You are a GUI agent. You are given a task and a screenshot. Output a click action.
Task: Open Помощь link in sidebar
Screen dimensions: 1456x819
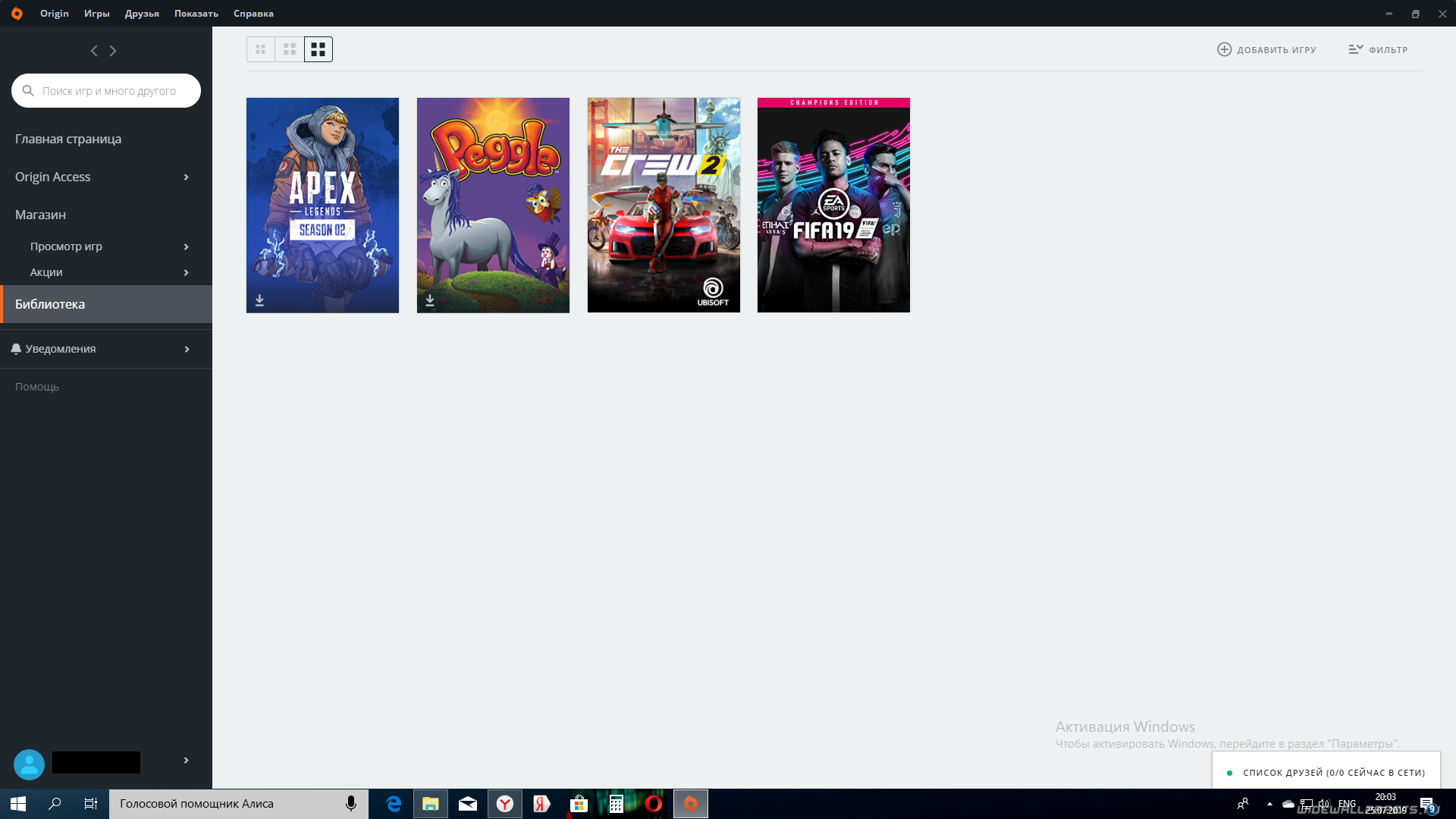[x=37, y=387]
